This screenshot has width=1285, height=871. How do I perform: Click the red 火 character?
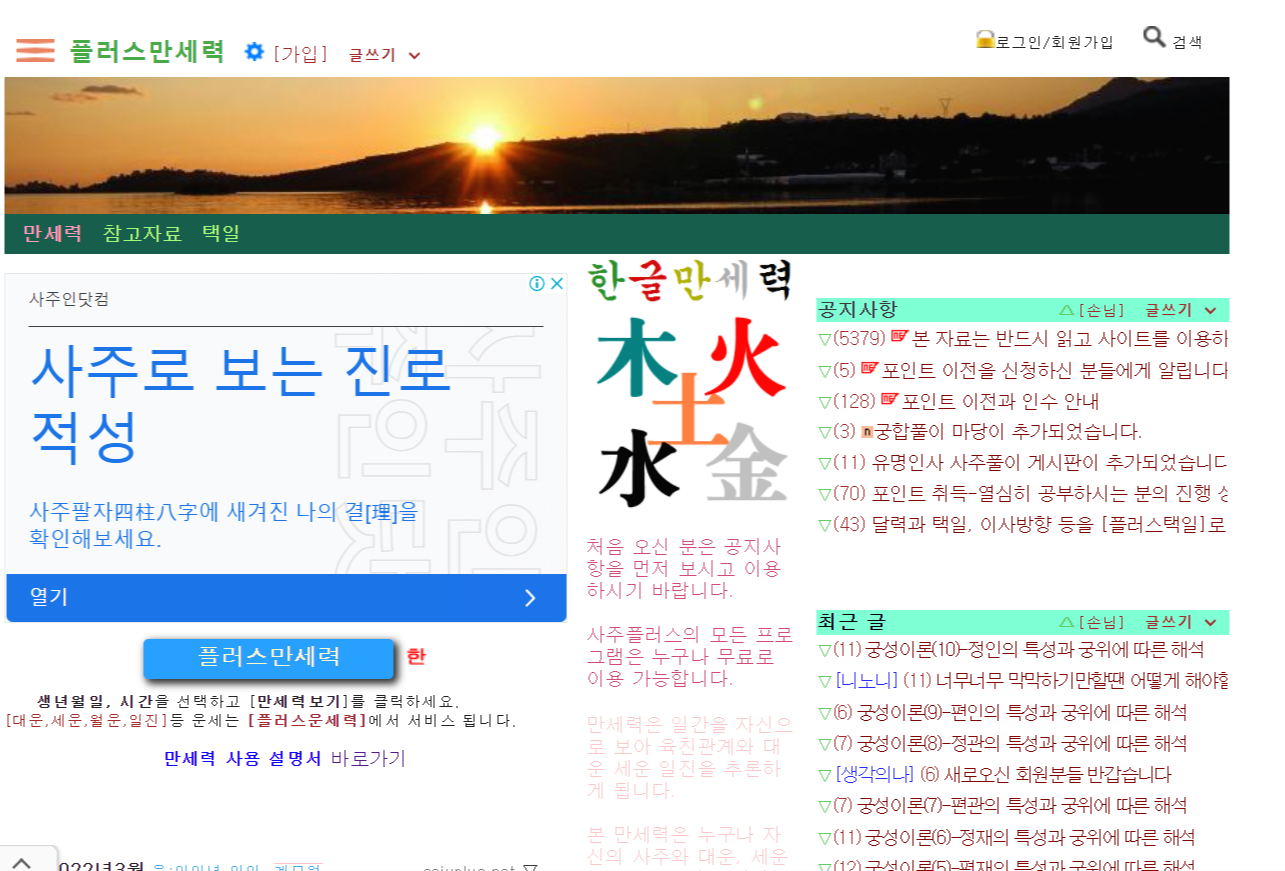click(x=743, y=356)
